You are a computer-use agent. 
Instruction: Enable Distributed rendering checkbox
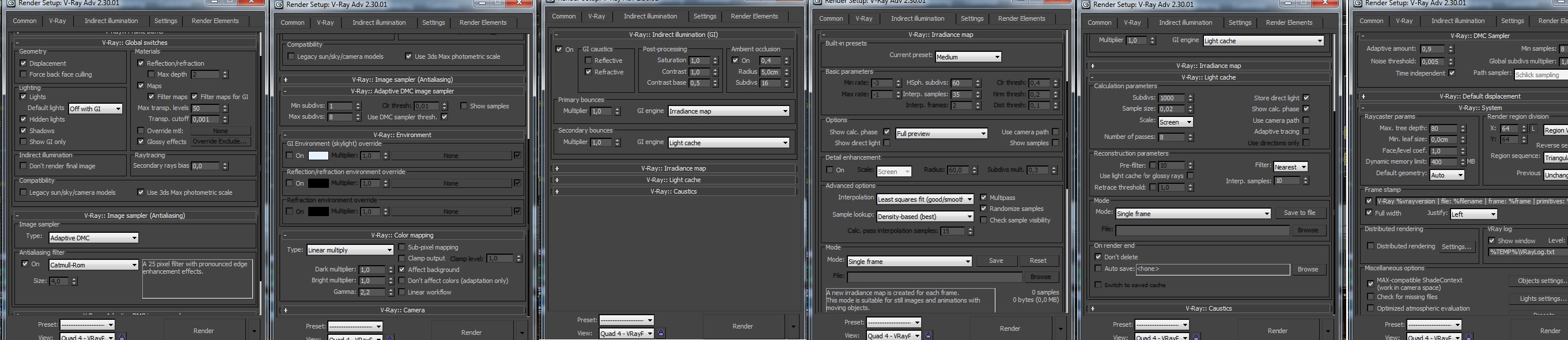click(x=1371, y=246)
